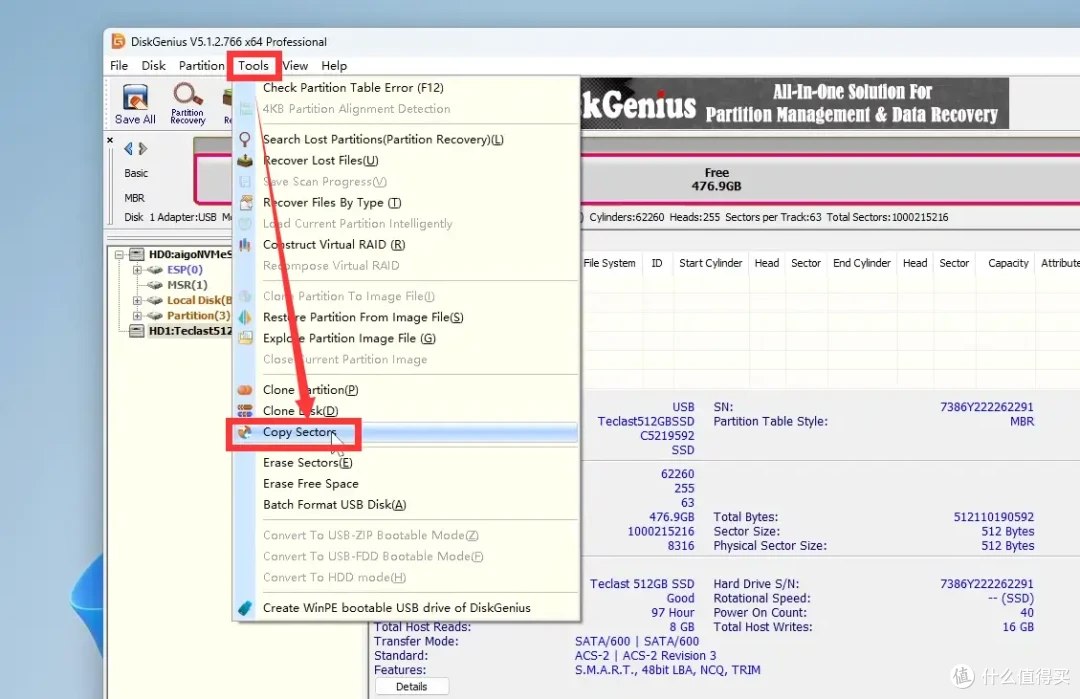
Task: Click the HD1 disk icon in tree
Action: coord(137,331)
